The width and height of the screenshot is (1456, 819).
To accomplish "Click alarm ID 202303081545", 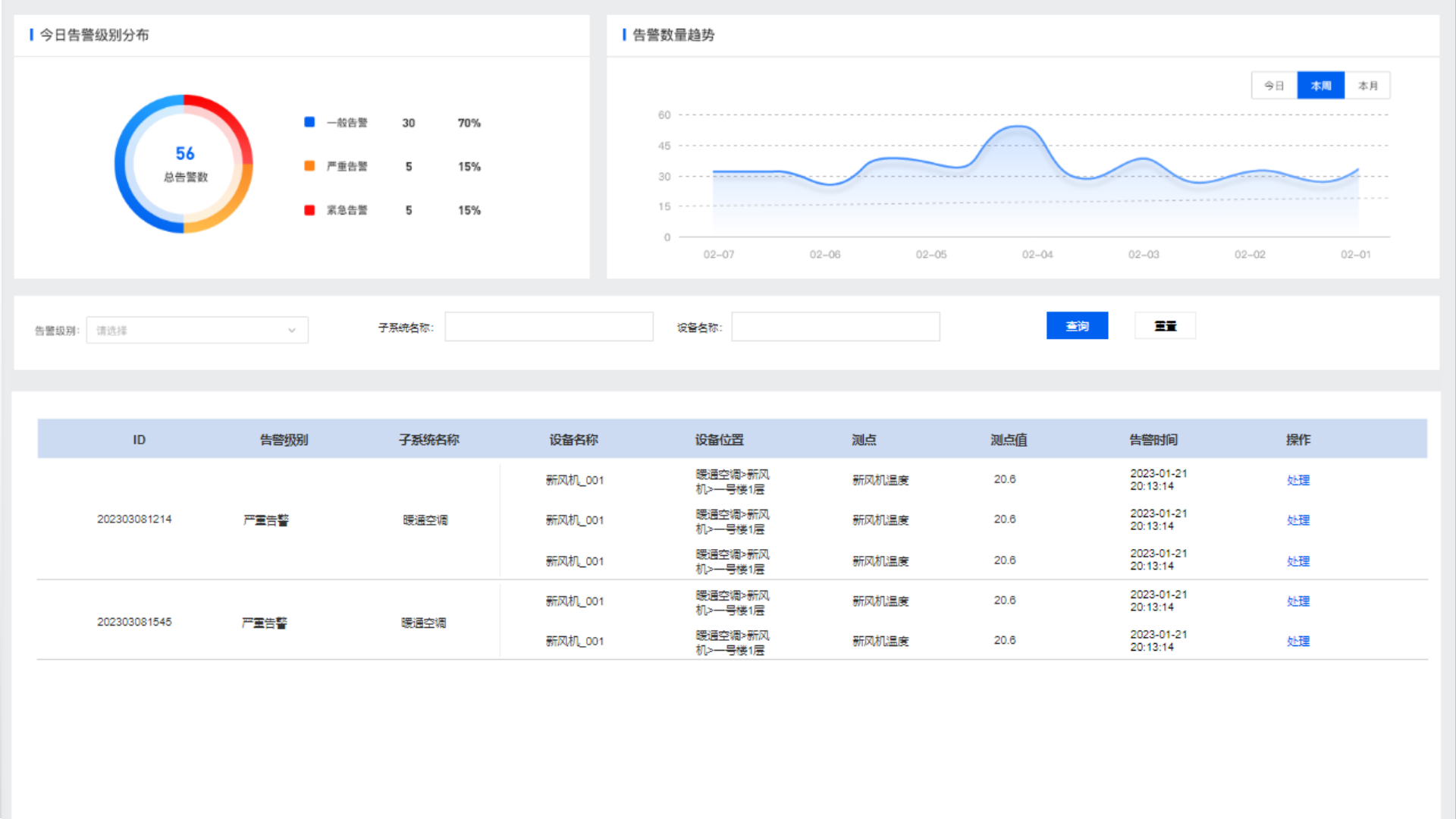I will tap(134, 622).
